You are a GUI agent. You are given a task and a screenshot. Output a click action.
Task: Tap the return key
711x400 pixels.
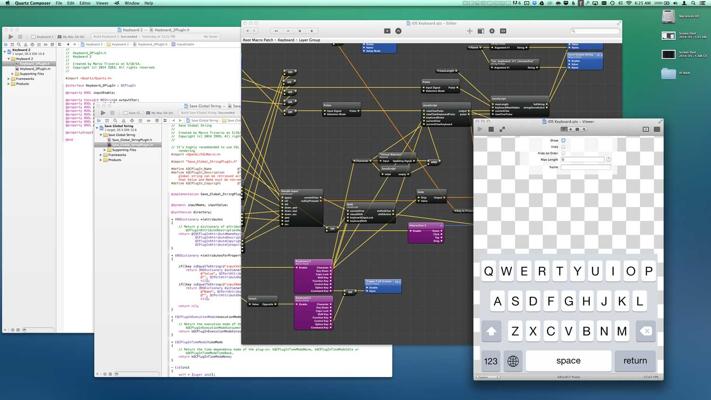pos(635,361)
